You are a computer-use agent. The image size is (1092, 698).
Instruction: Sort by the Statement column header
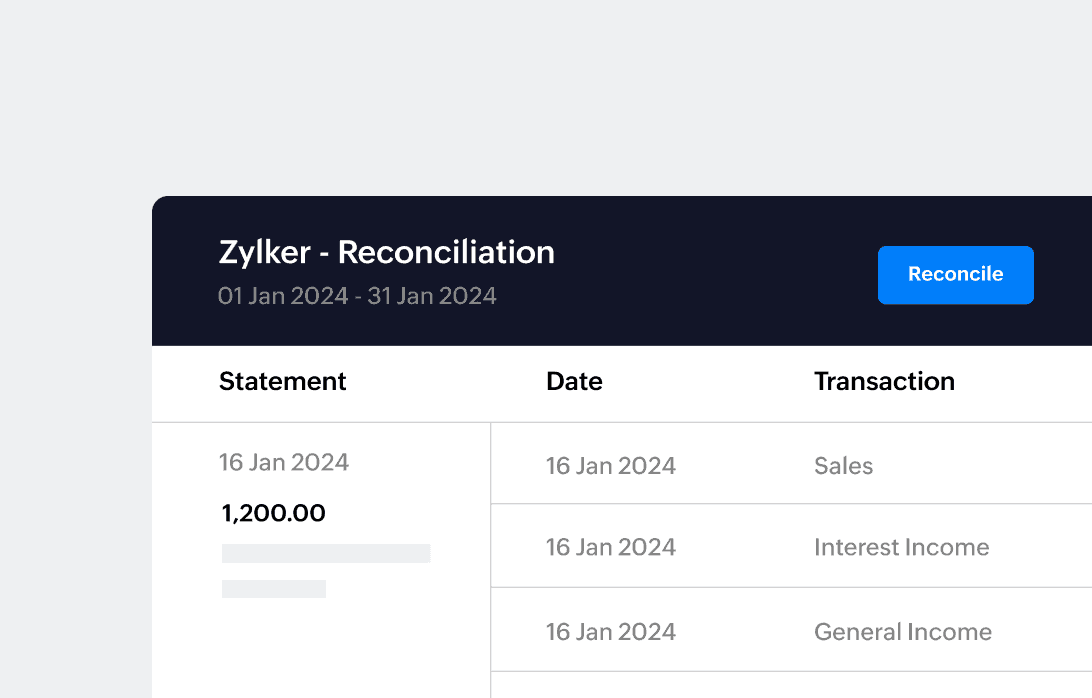click(x=282, y=381)
